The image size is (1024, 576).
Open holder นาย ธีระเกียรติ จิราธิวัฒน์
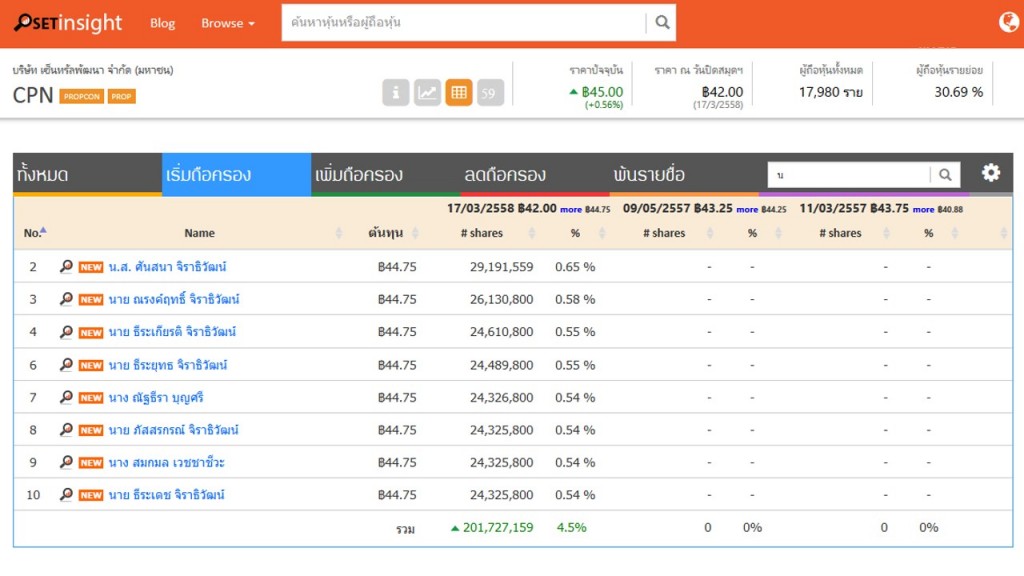click(172, 332)
